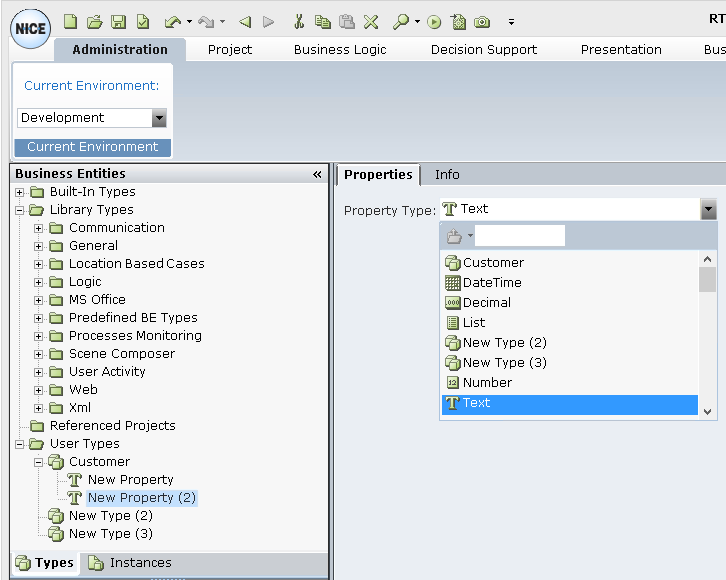Click the search field in type popup
The height and width of the screenshot is (580, 726).
pyautogui.click(x=519, y=236)
